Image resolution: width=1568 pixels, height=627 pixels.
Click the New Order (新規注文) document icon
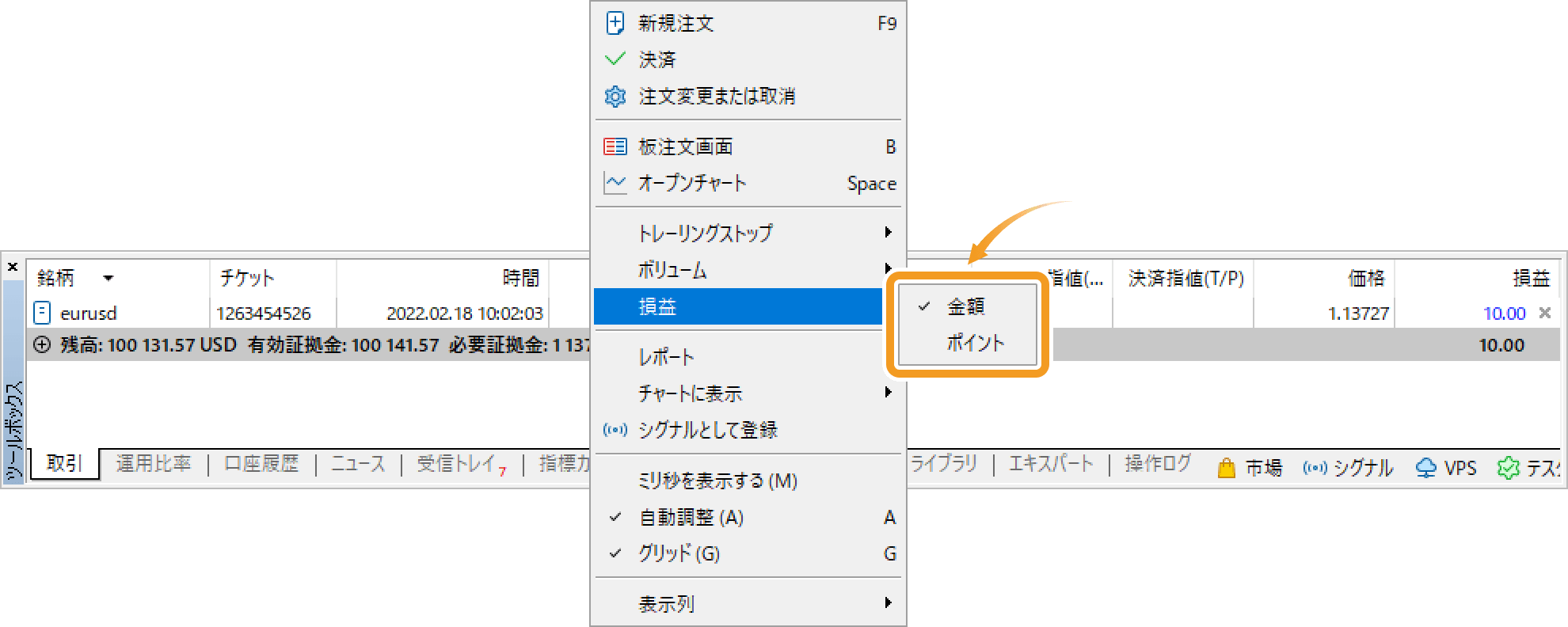pyautogui.click(x=615, y=23)
